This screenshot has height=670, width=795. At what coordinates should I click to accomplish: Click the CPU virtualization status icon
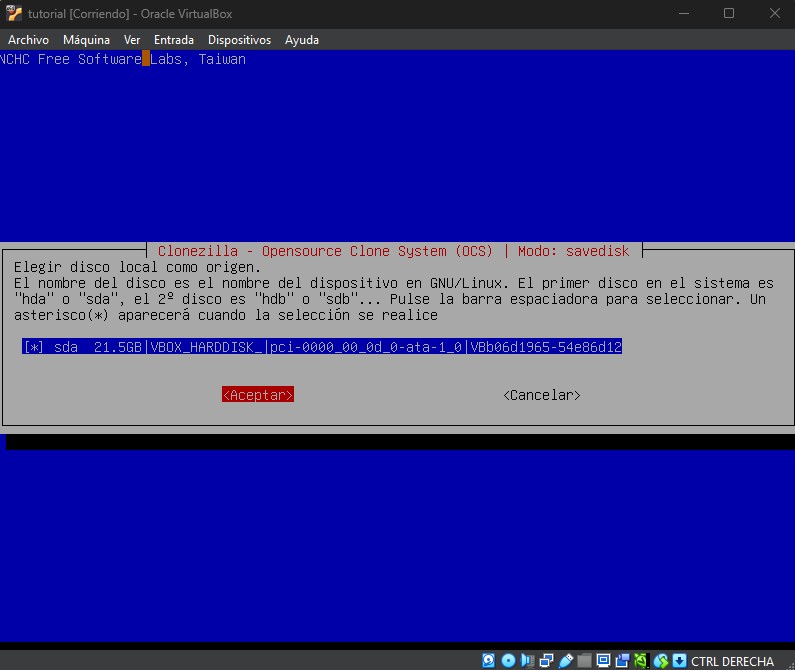coord(641,660)
